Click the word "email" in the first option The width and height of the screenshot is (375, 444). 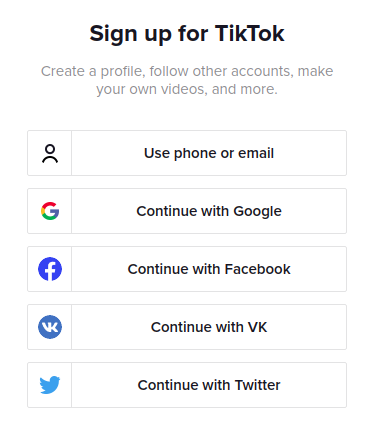pyautogui.click(x=256, y=153)
